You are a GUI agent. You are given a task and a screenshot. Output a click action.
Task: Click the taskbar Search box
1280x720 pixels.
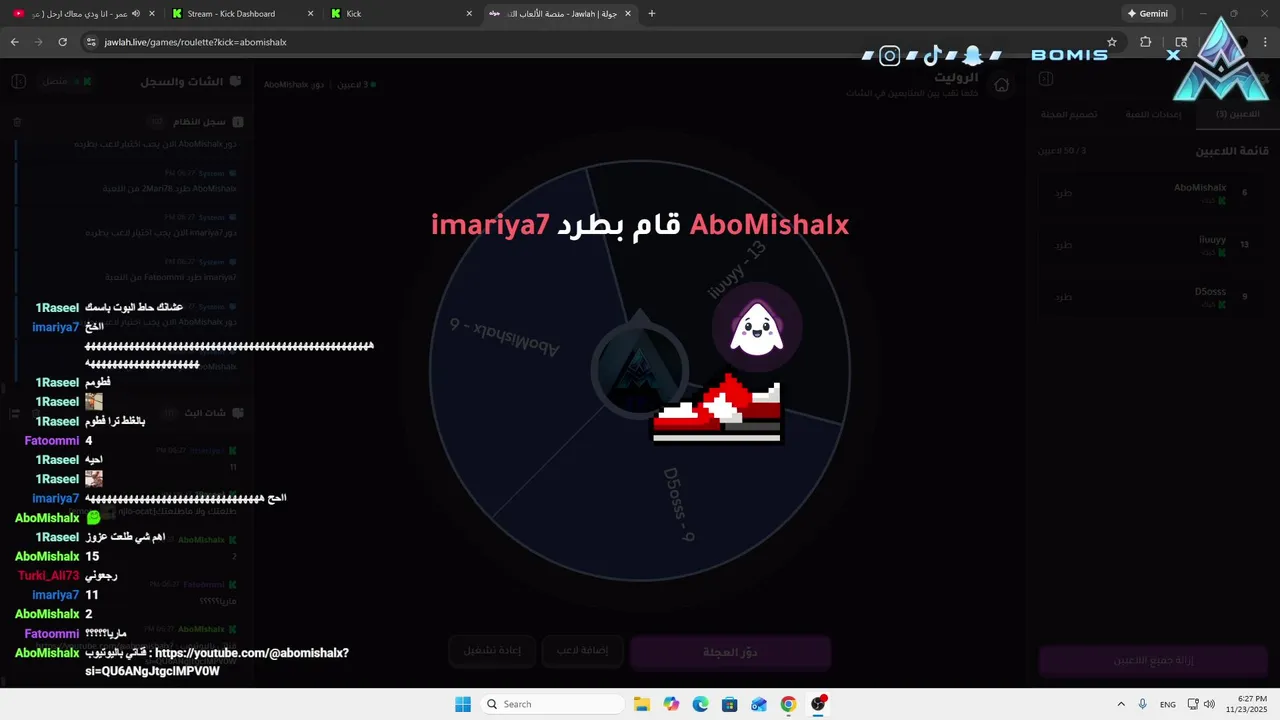pyautogui.click(x=551, y=704)
